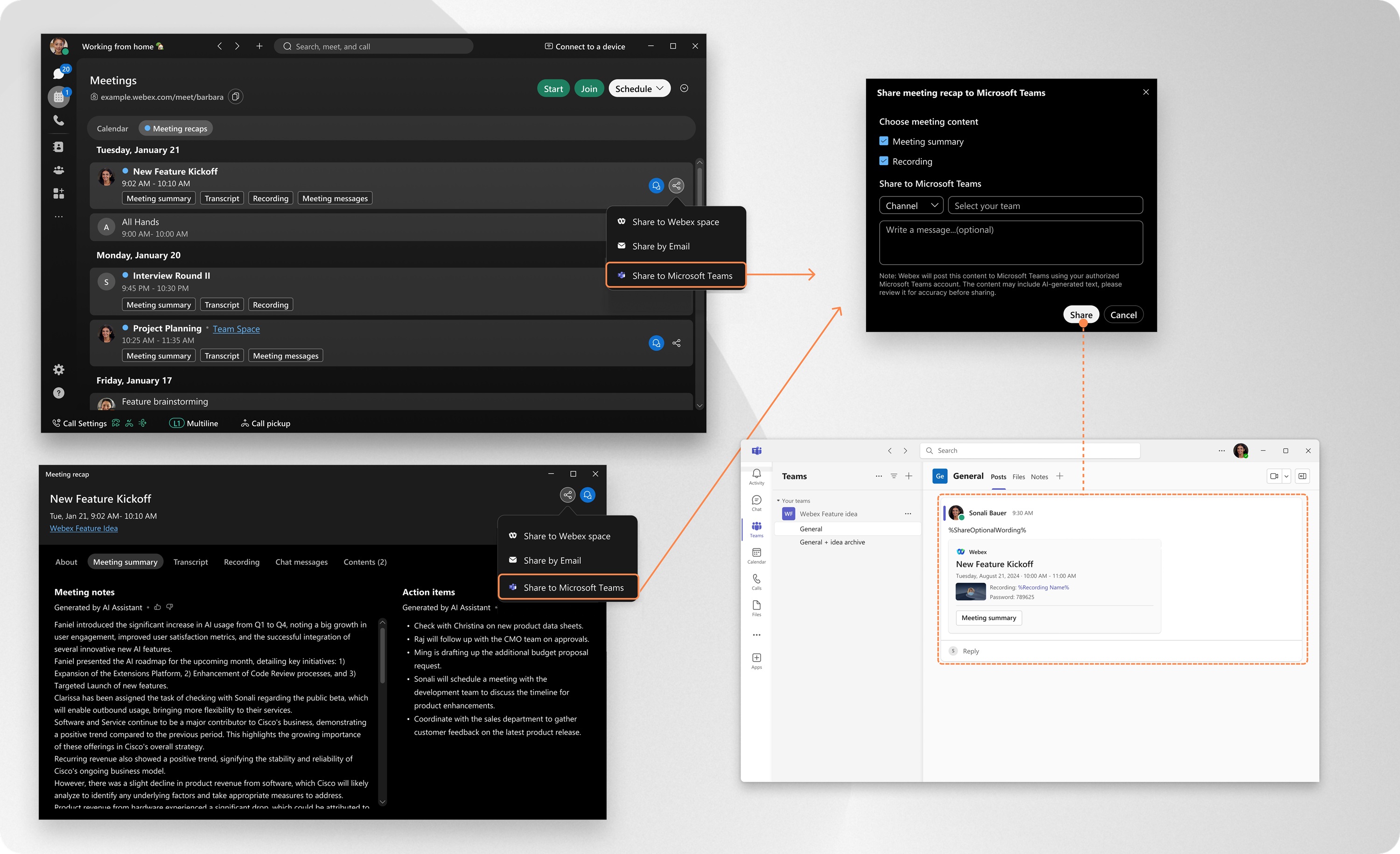The width and height of the screenshot is (1400, 854).
Task: Open Settings gear in Webex sidebar
Action: click(58, 370)
